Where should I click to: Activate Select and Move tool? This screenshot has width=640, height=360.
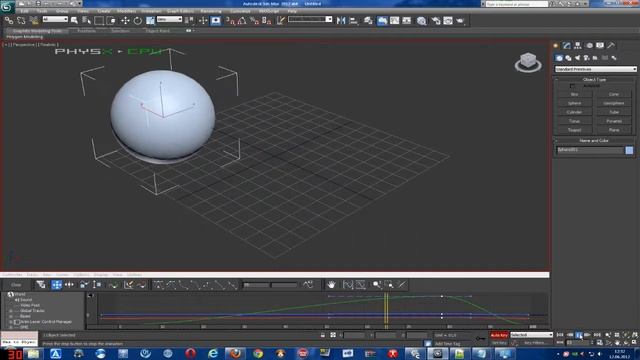pyautogui.click(x=125, y=20)
